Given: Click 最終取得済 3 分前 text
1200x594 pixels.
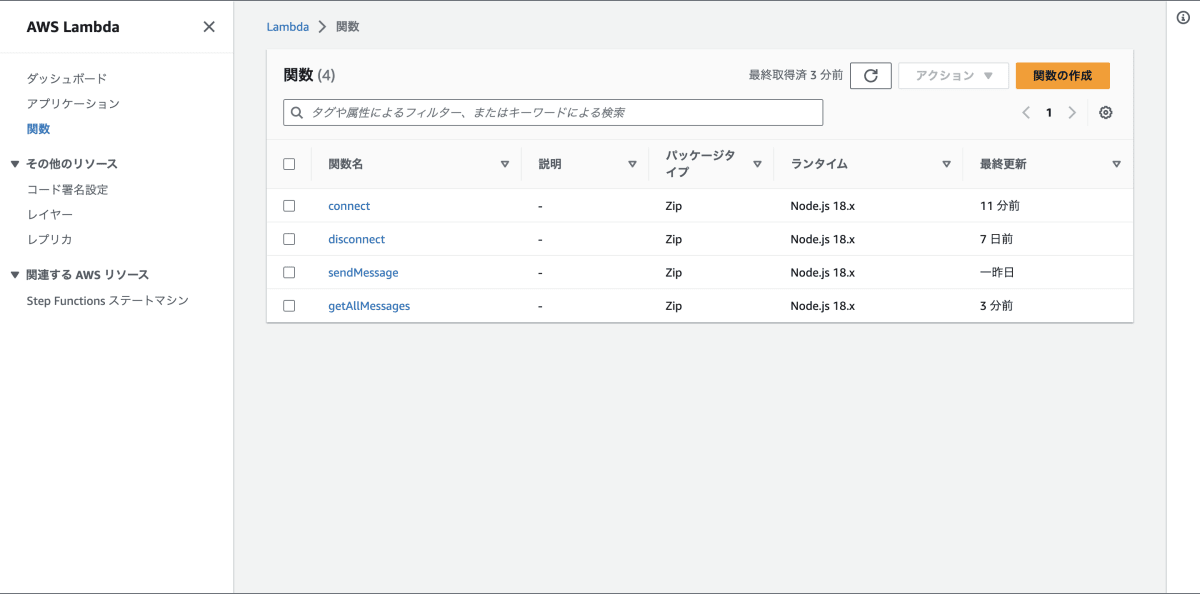Looking at the screenshot, I should 796,76.
